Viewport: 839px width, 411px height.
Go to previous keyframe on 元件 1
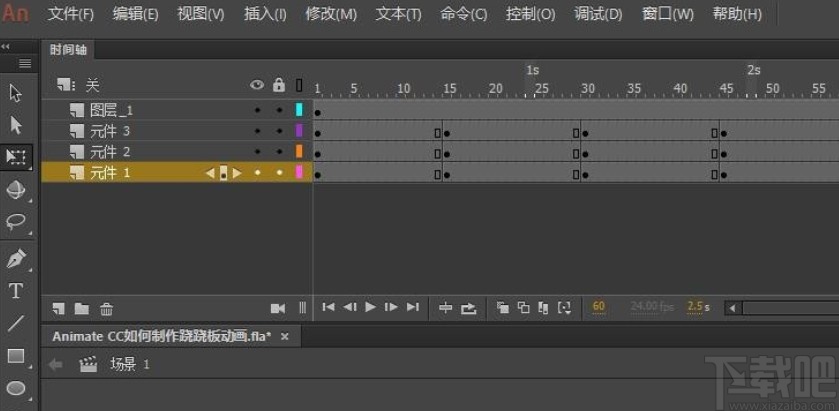[210, 173]
